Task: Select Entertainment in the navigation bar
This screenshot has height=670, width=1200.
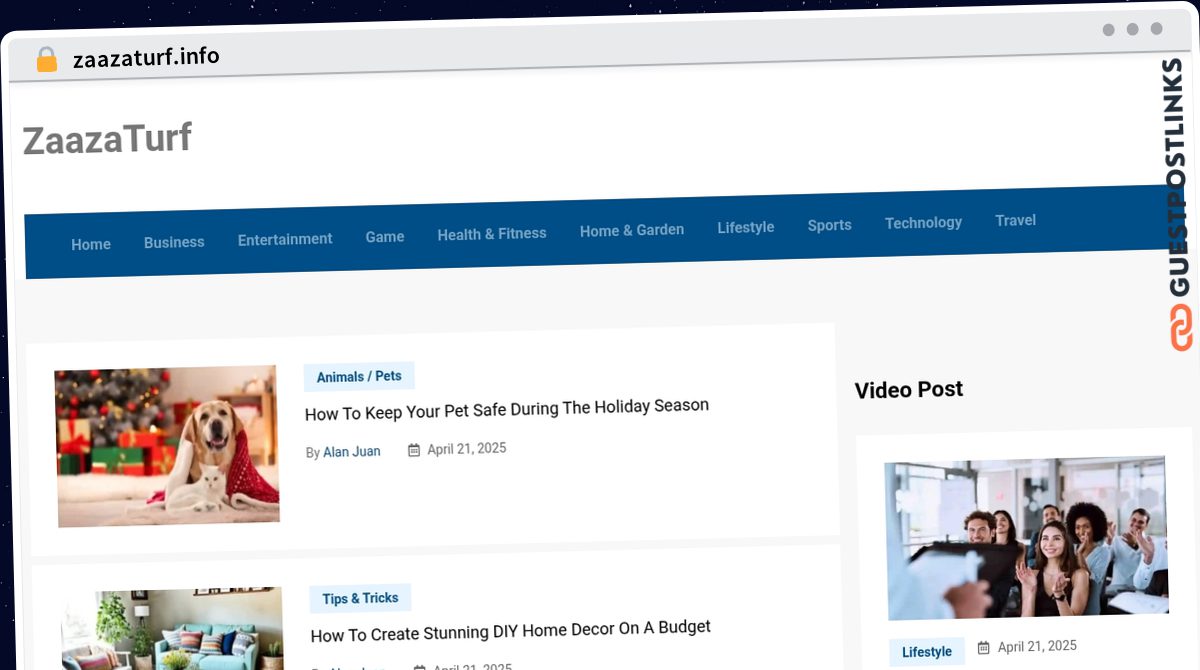Action: (285, 239)
